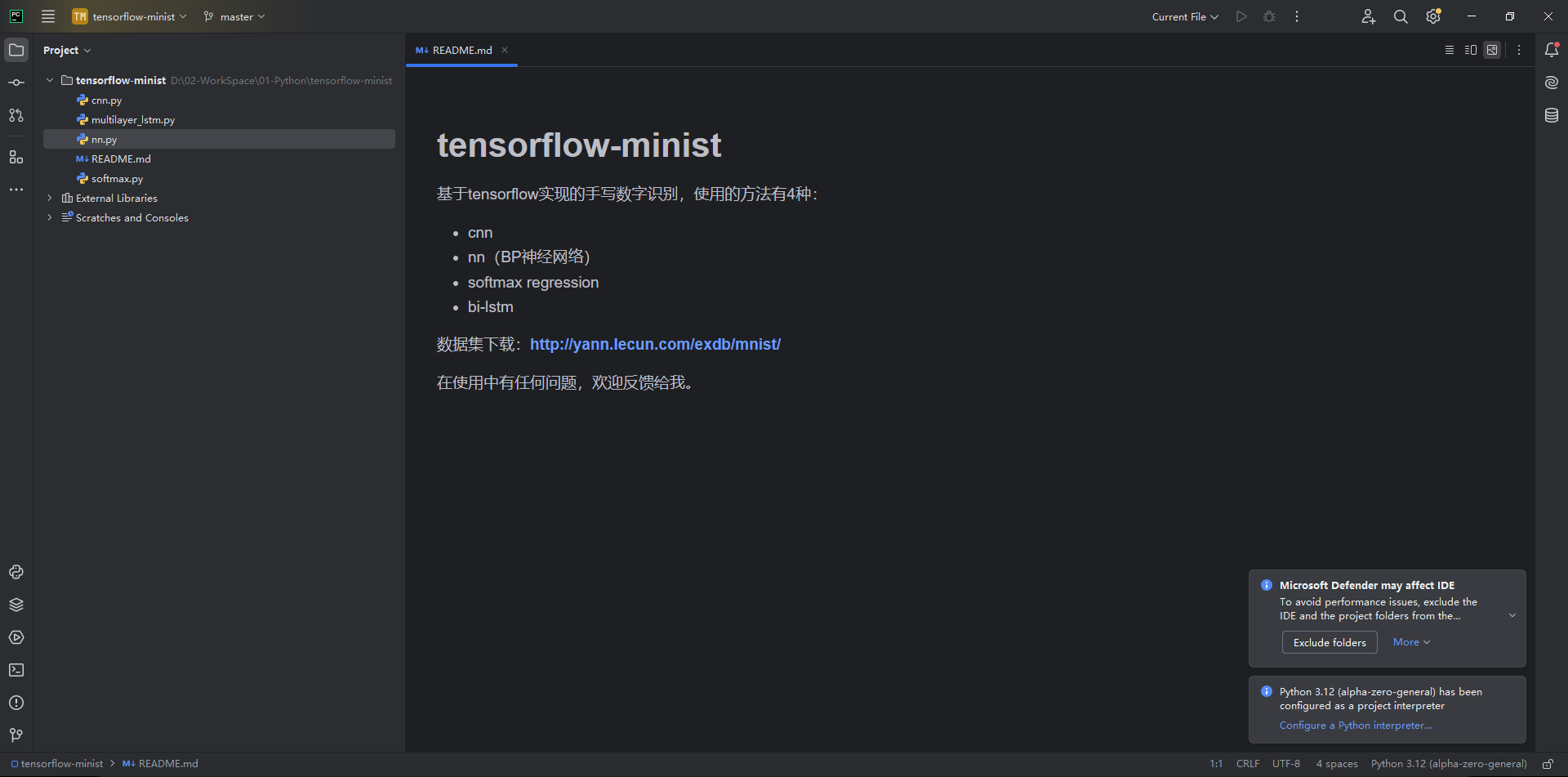Viewport: 1568px width, 777px height.
Task: Open the Python Console tool window
Action: [x=16, y=572]
